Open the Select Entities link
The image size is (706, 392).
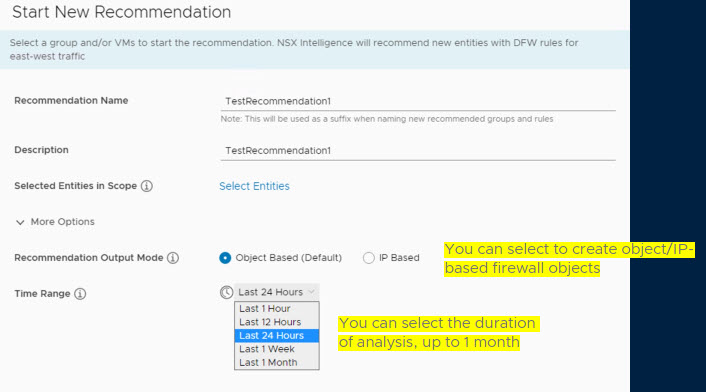[254, 186]
